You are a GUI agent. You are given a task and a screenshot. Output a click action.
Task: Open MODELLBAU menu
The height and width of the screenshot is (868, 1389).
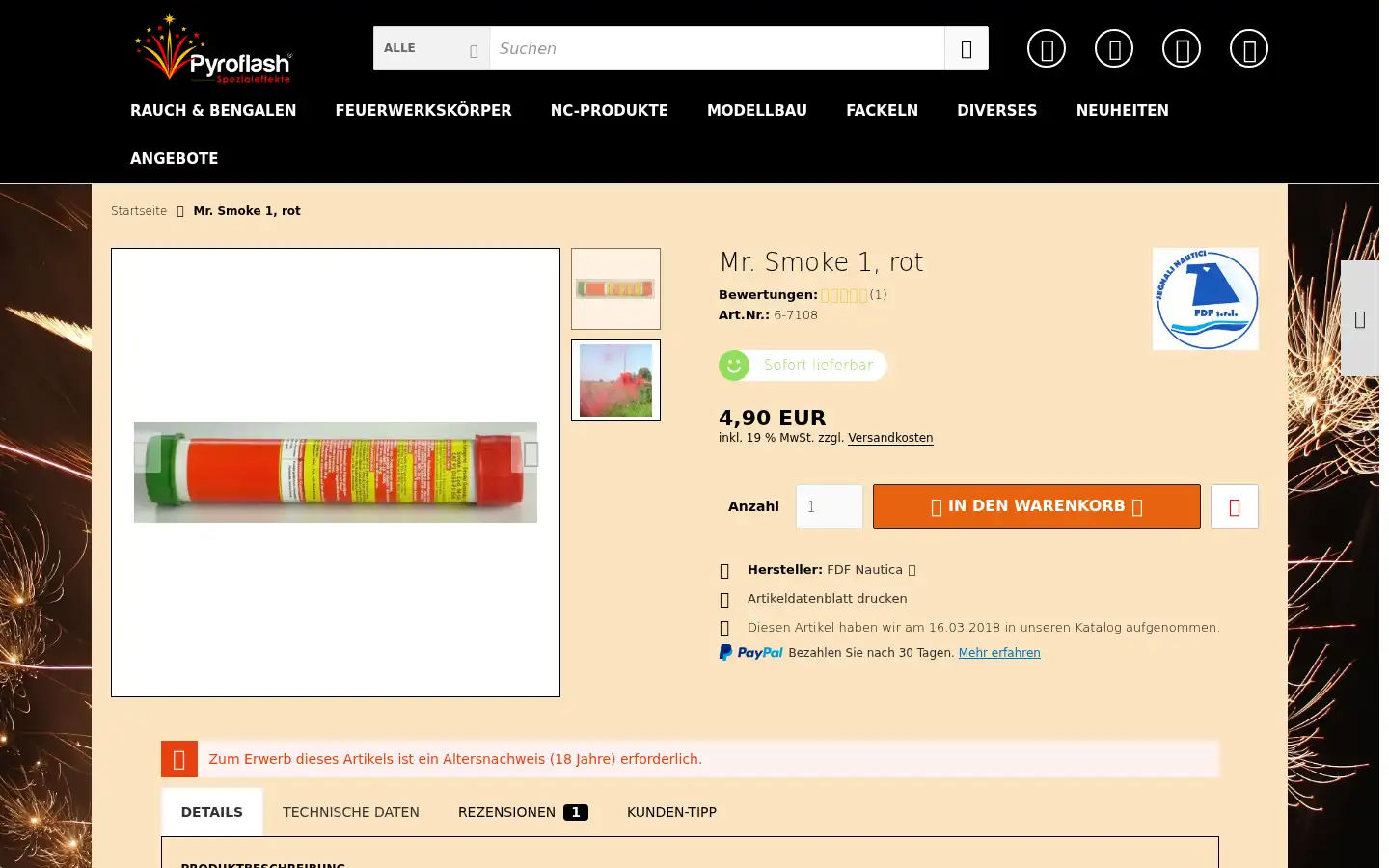click(x=757, y=111)
